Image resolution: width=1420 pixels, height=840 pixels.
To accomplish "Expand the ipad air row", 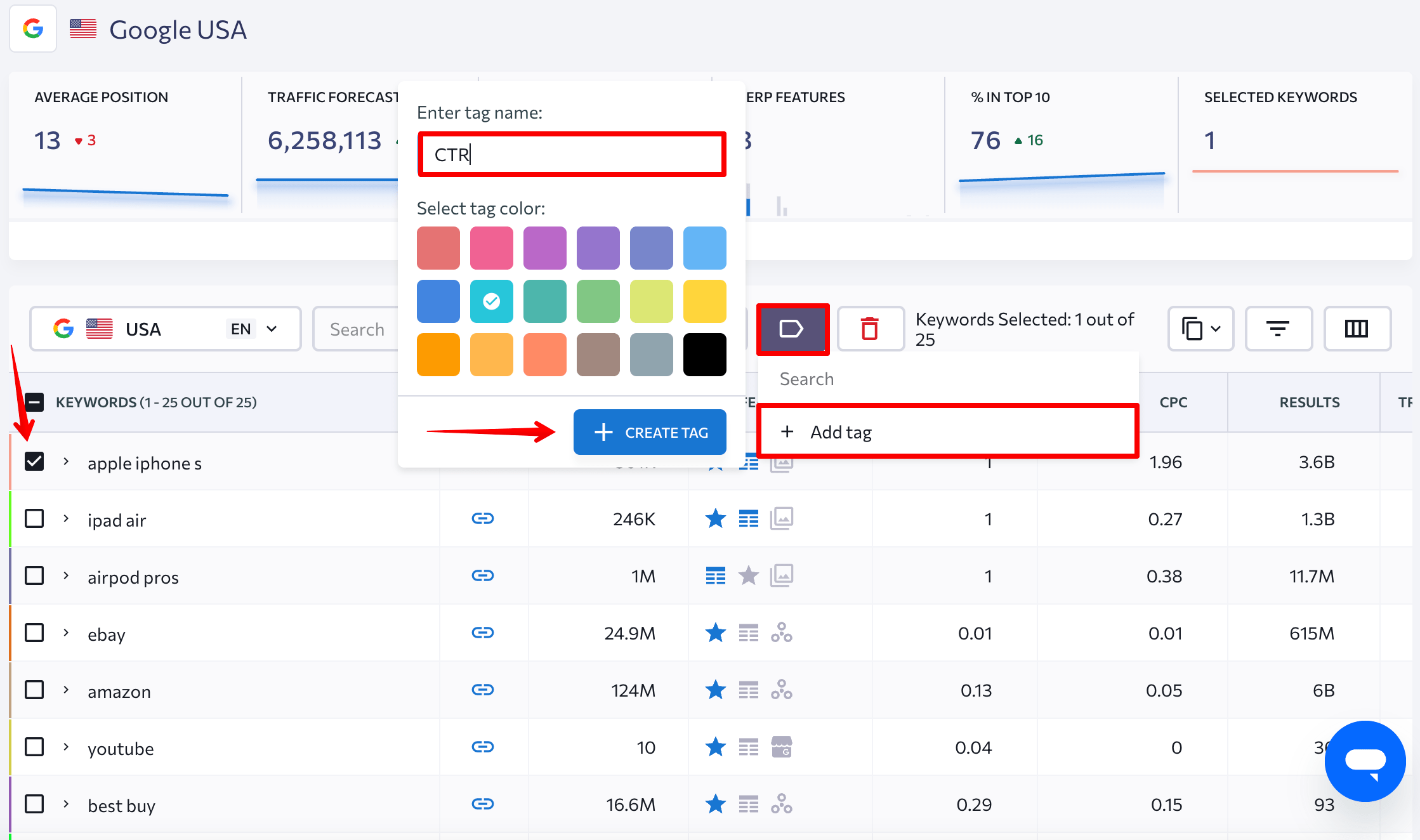I will (66, 518).
